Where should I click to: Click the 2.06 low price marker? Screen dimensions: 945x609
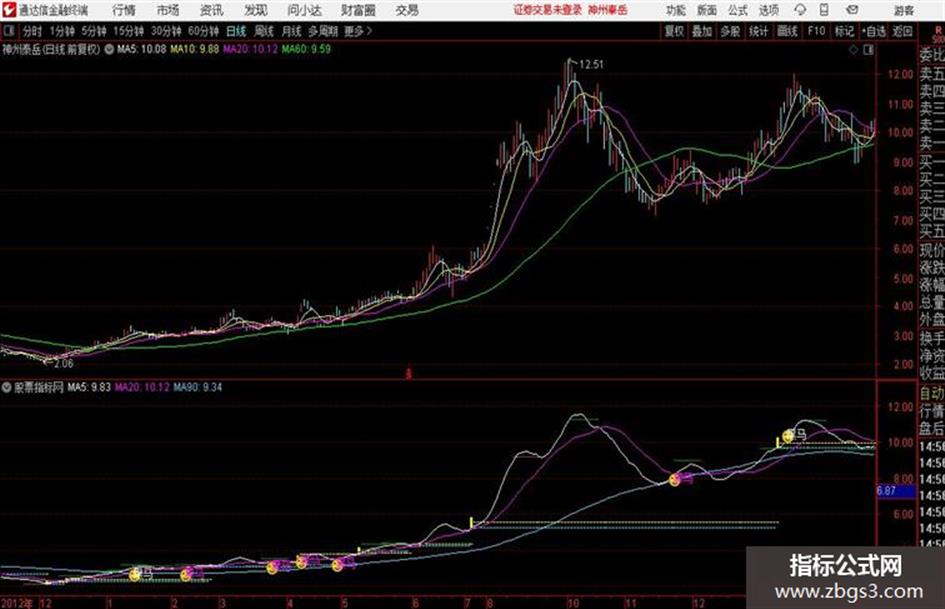pyautogui.click(x=63, y=364)
